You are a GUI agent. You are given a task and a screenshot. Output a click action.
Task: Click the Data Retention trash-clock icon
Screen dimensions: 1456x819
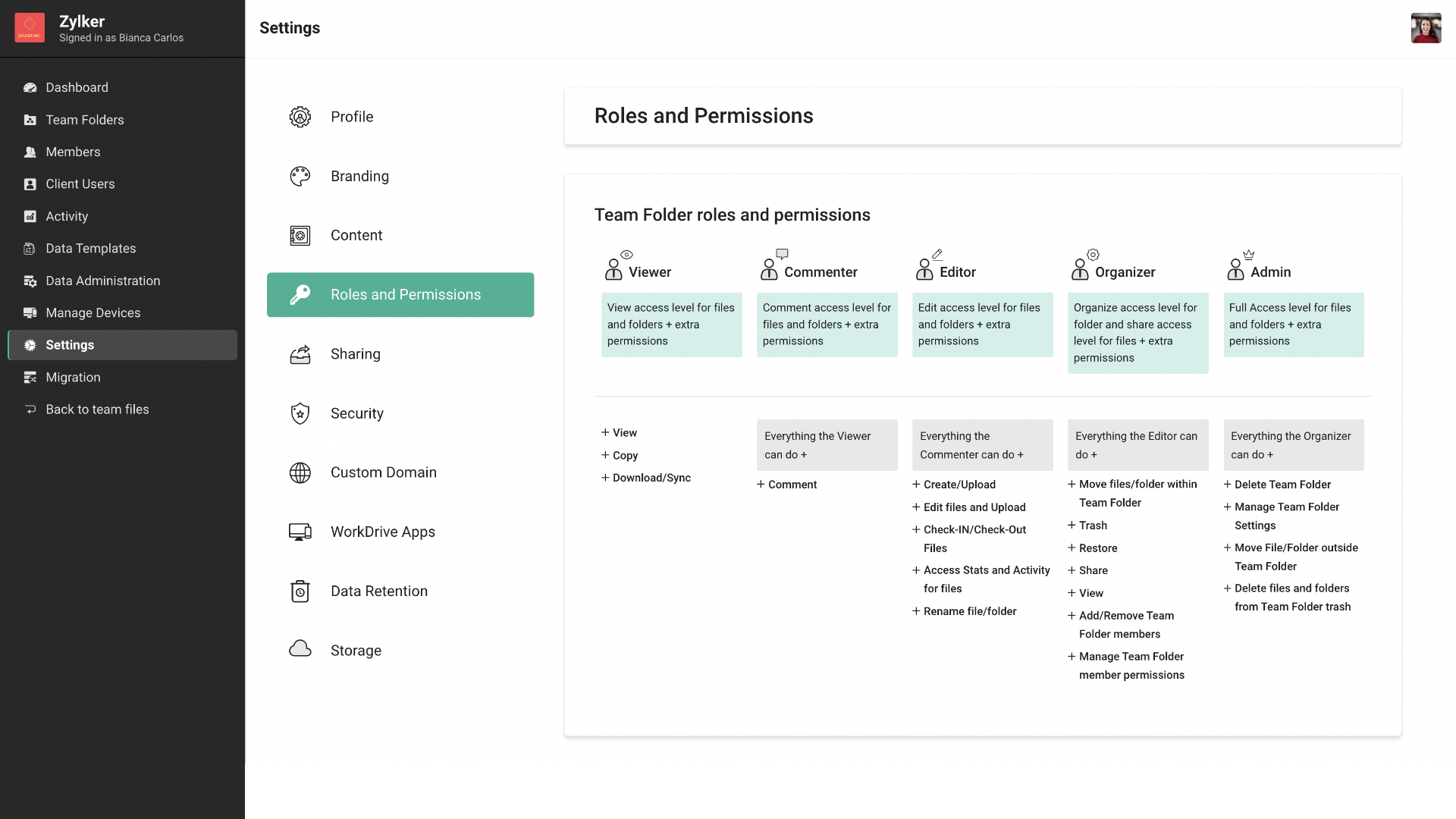tap(300, 591)
